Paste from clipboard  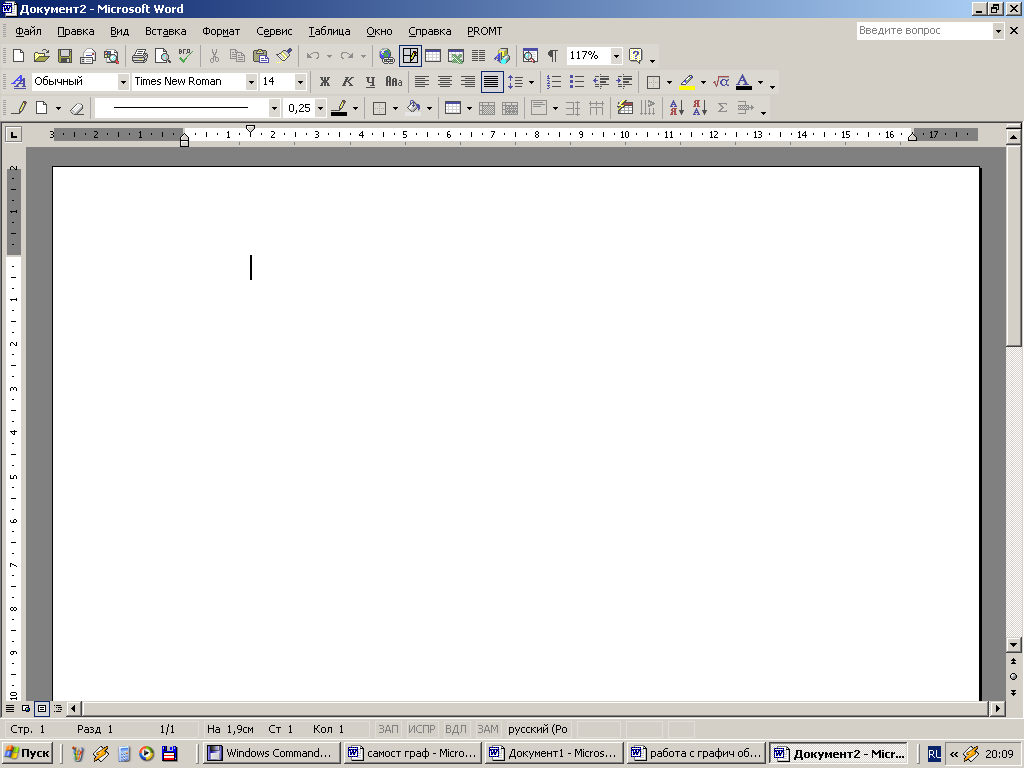point(261,56)
